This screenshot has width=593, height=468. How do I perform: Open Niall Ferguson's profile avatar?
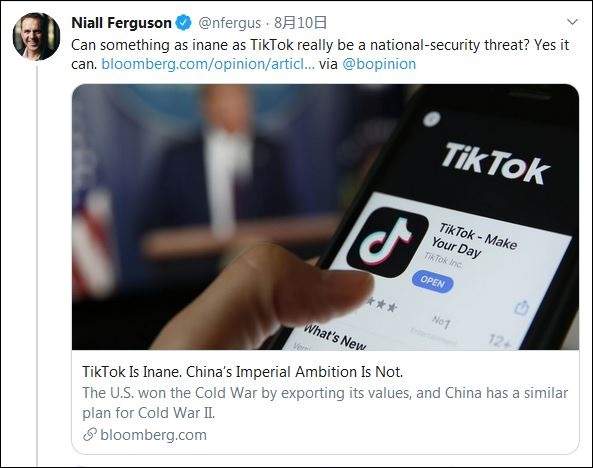coord(36,37)
